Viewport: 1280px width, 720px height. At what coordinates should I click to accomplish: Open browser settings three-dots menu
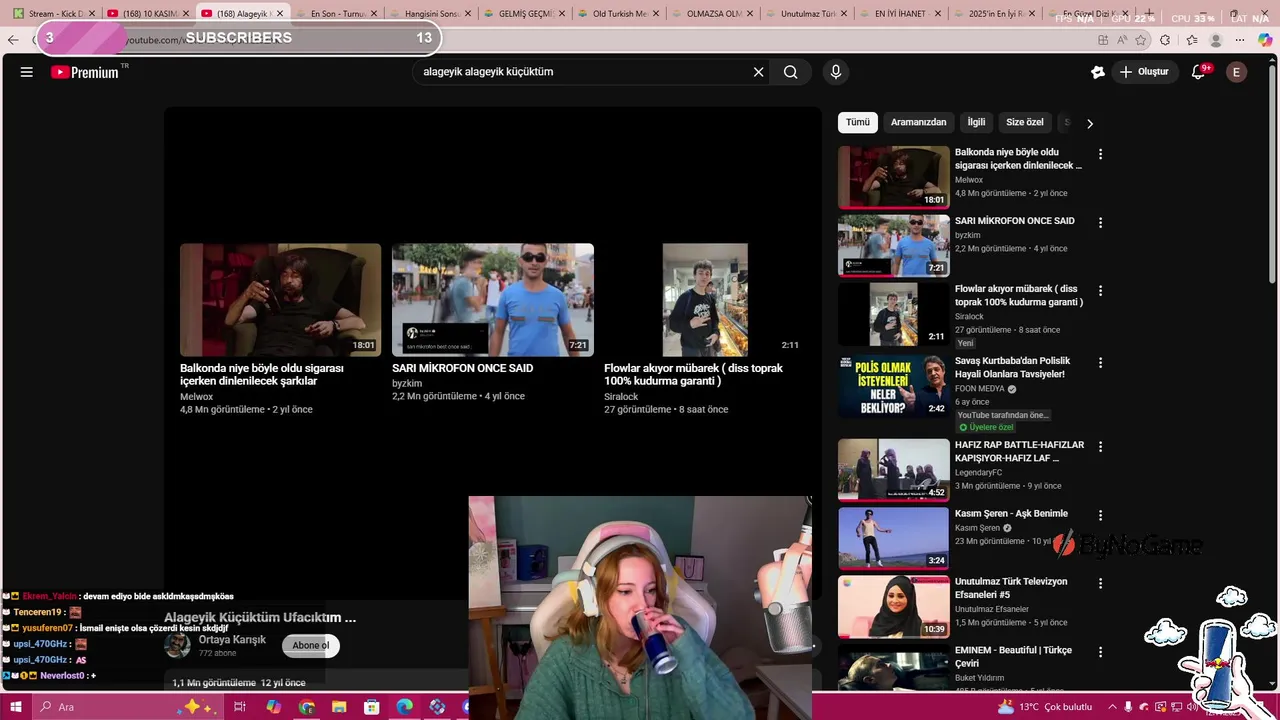click(1240, 40)
